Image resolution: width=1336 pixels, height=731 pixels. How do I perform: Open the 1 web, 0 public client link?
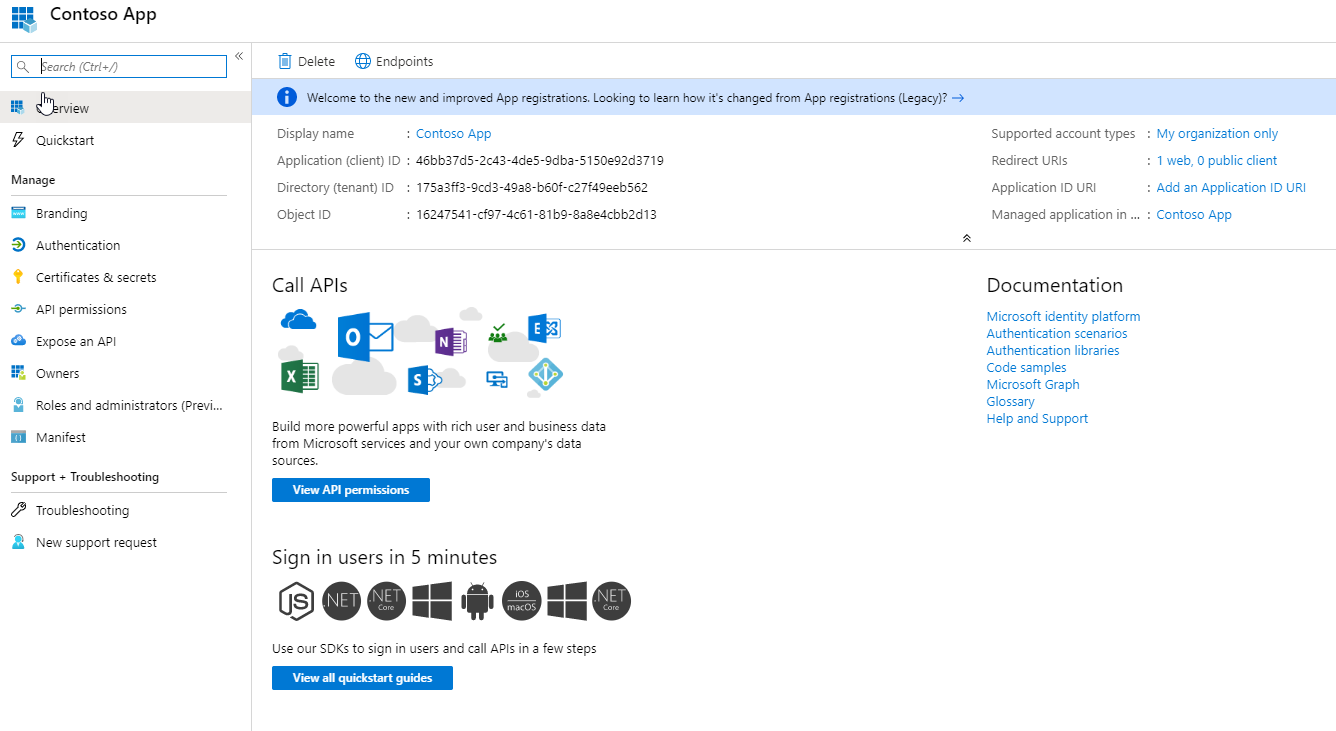[1217, 160]
